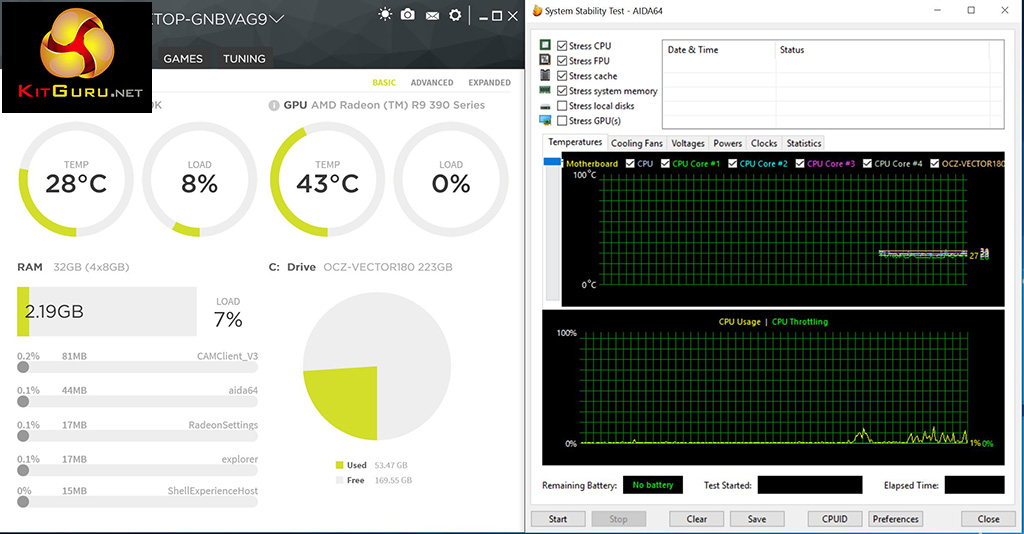Open the GAMES tab in CAM
The width and height of the screenshot is (1024, 534).
click(x=183, y=59)
